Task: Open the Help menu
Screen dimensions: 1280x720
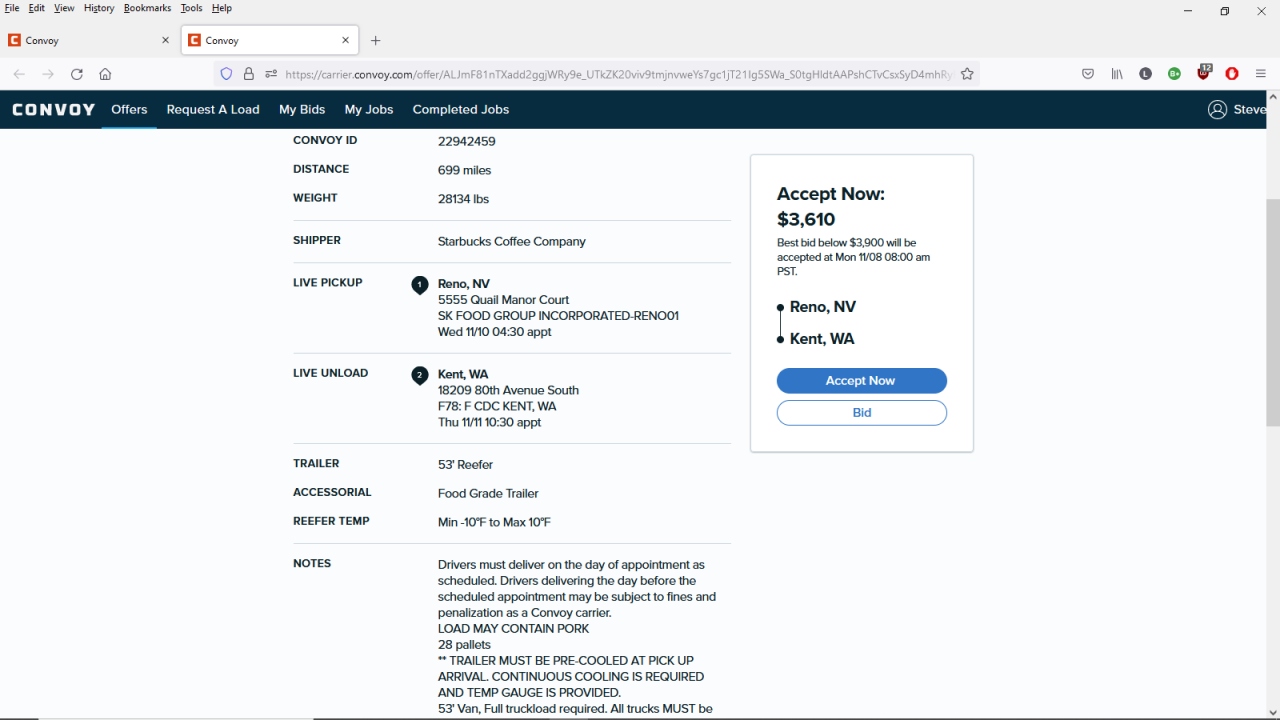Action: pyautogui.click(x=222, y=8)
